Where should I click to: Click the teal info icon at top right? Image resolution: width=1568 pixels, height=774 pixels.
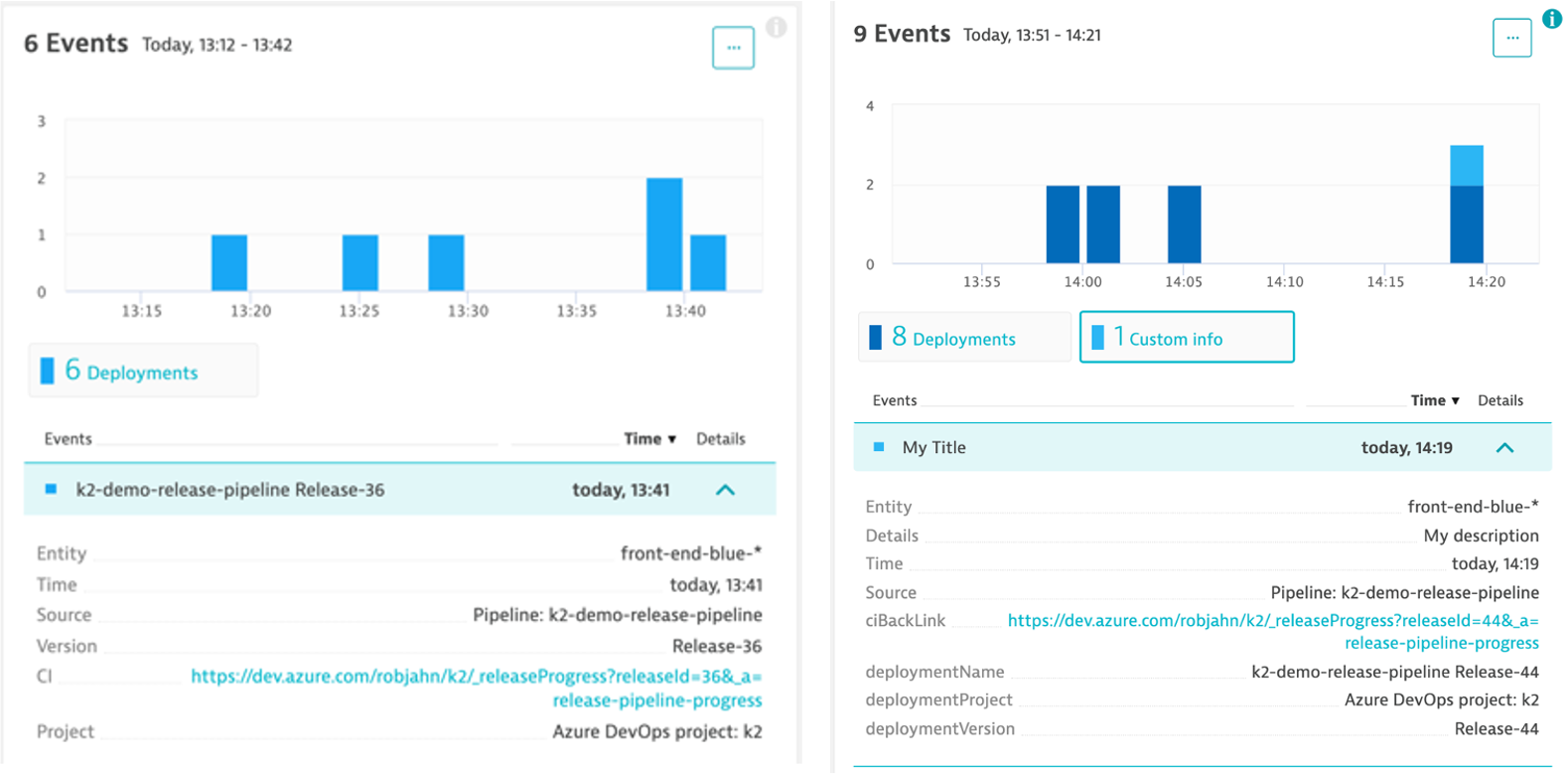coord(1551,19)
